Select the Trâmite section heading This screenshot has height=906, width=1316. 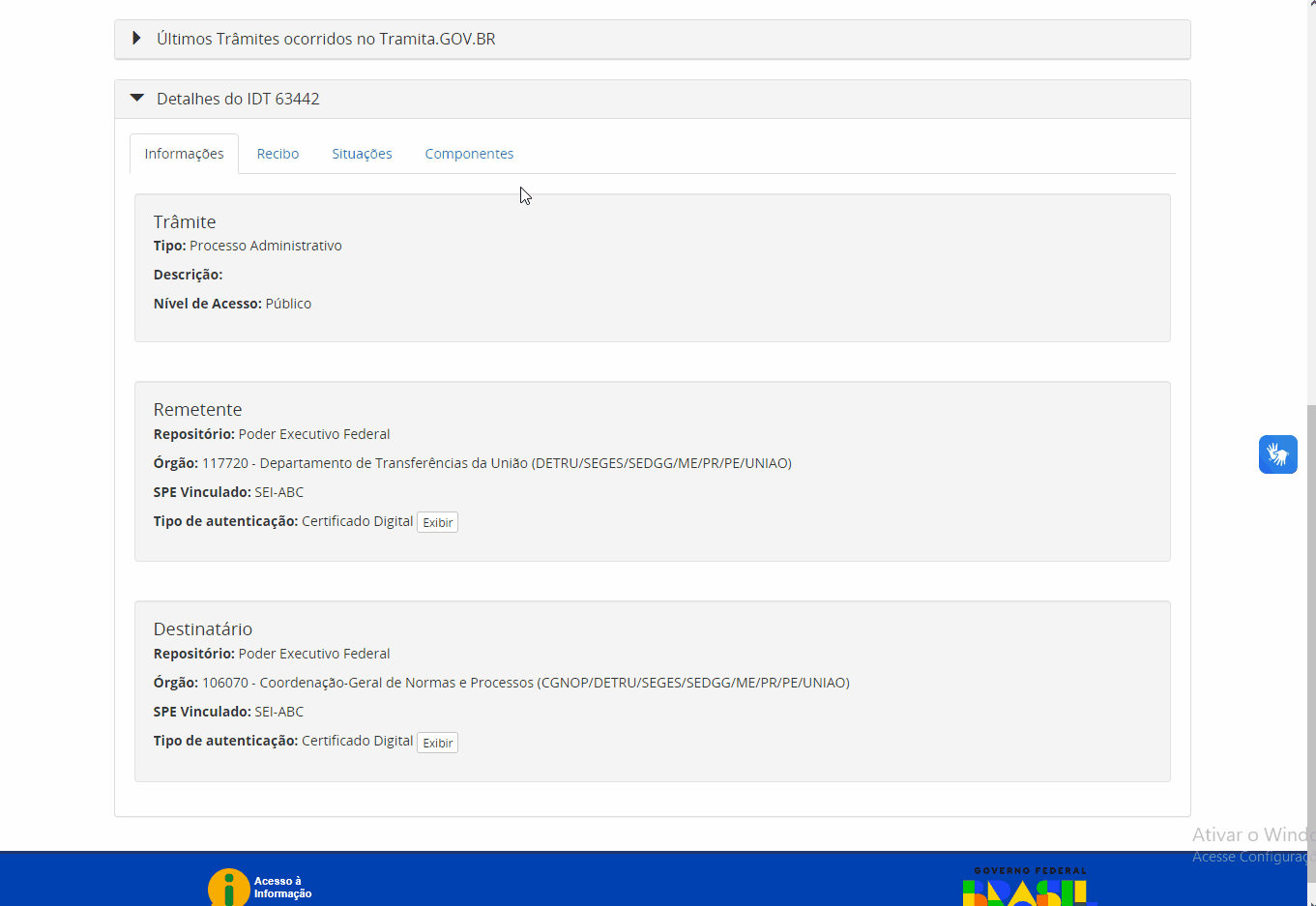185,222
